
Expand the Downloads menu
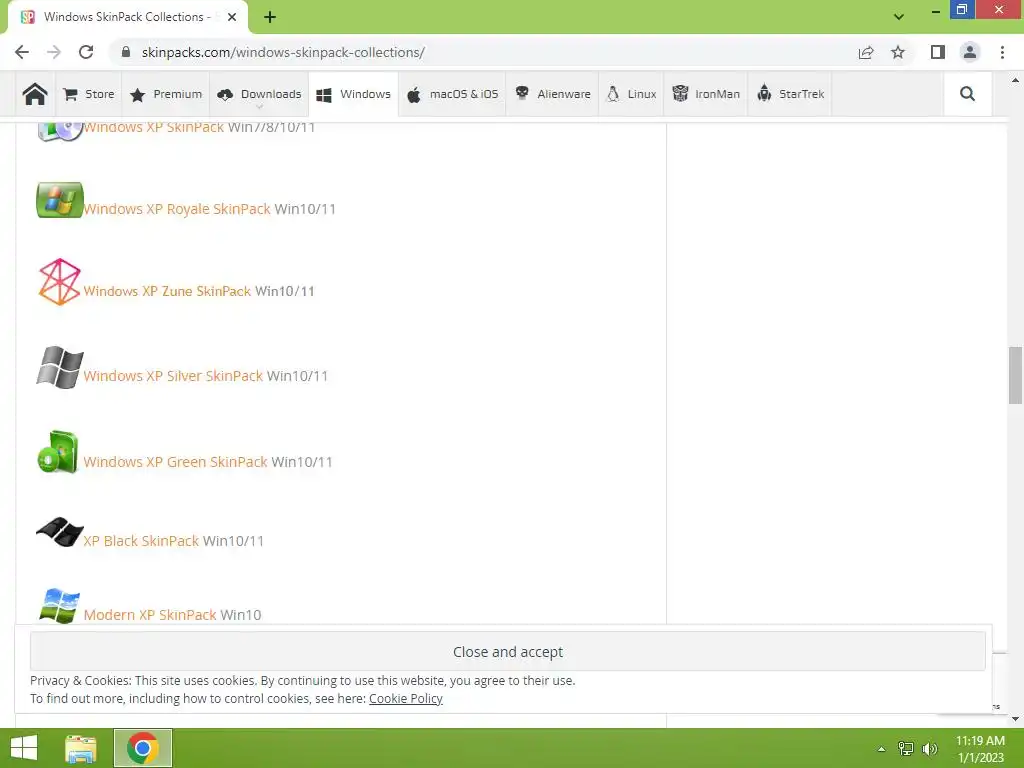click(259, 94)
